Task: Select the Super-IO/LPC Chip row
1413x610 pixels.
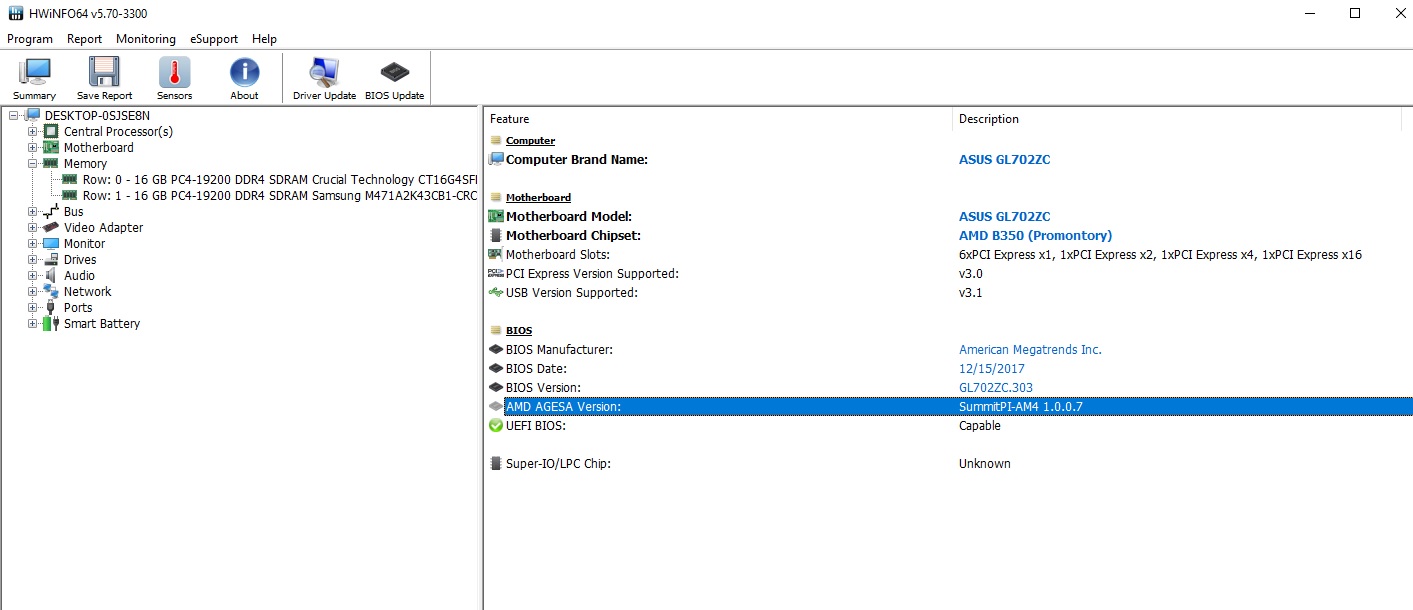Action: coord(948,464)
